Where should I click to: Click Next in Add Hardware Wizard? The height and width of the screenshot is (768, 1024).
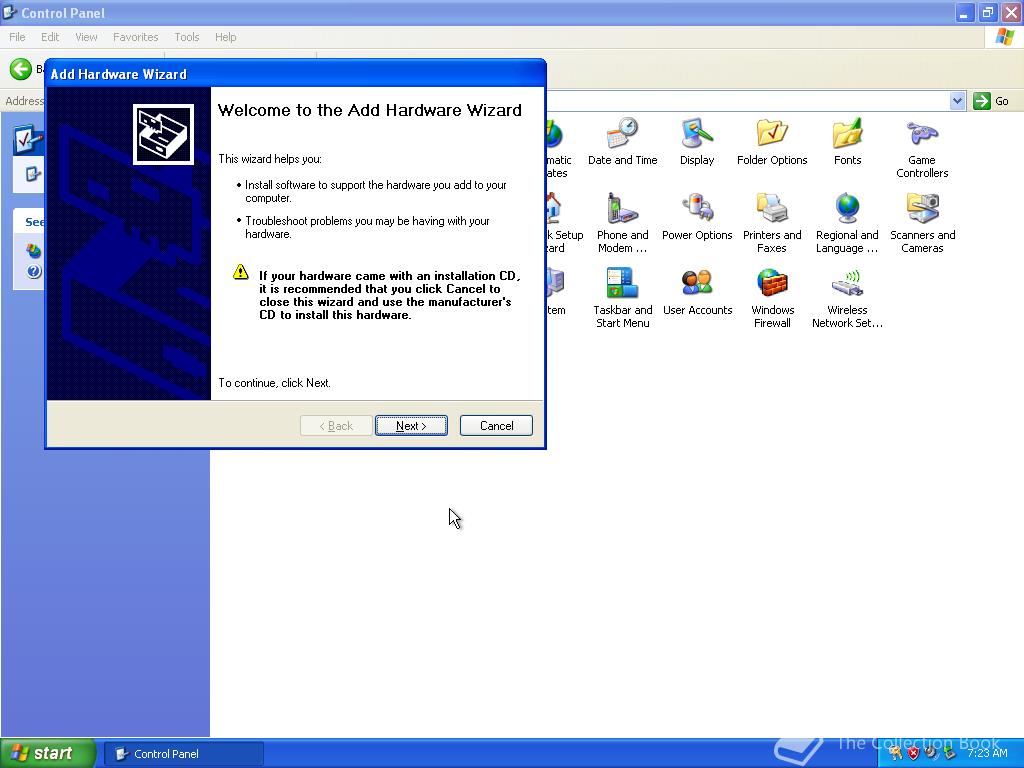click(411, 426)
